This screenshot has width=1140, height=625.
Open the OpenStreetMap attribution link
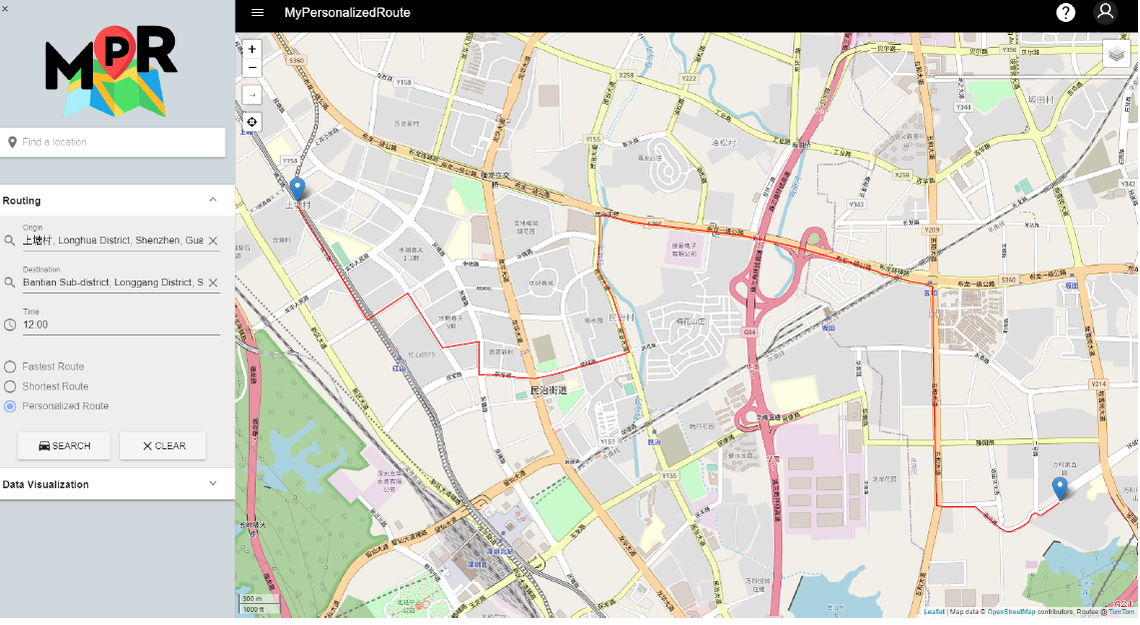[1010, 611]
